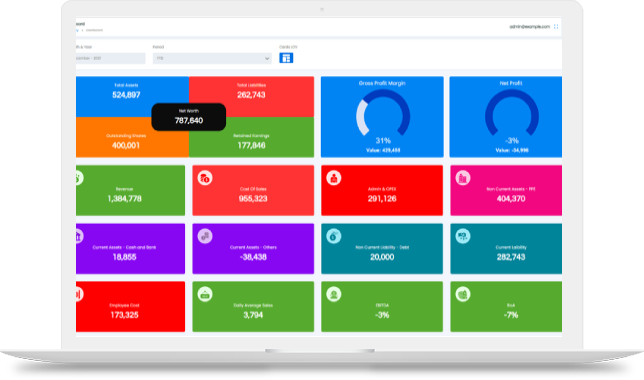Click the EBITDA card icon
This screenshot has width=644, height=380.
[334, 294]
